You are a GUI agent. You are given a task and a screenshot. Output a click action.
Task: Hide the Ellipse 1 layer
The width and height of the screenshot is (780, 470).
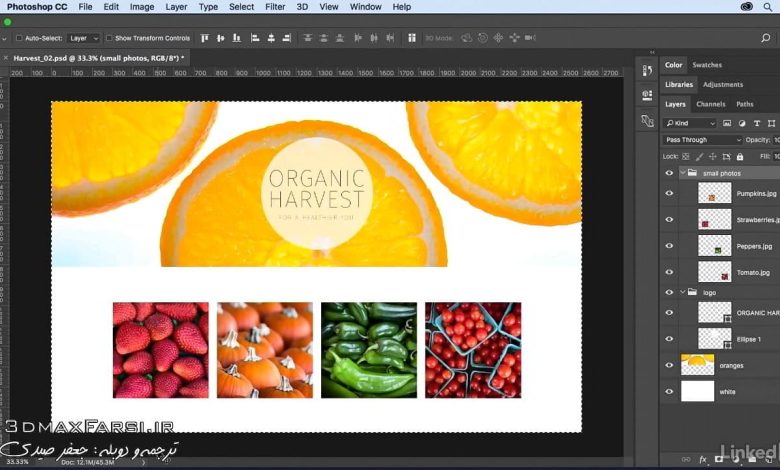coord(669,339)
